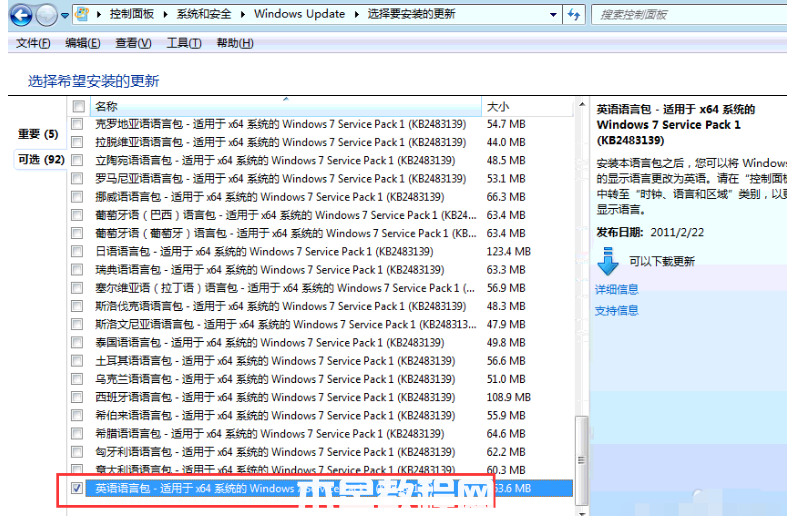Check the 葡萄牙语（巴西）语言包 checkbox
787x516 pixels.
(x=77, y=215)
